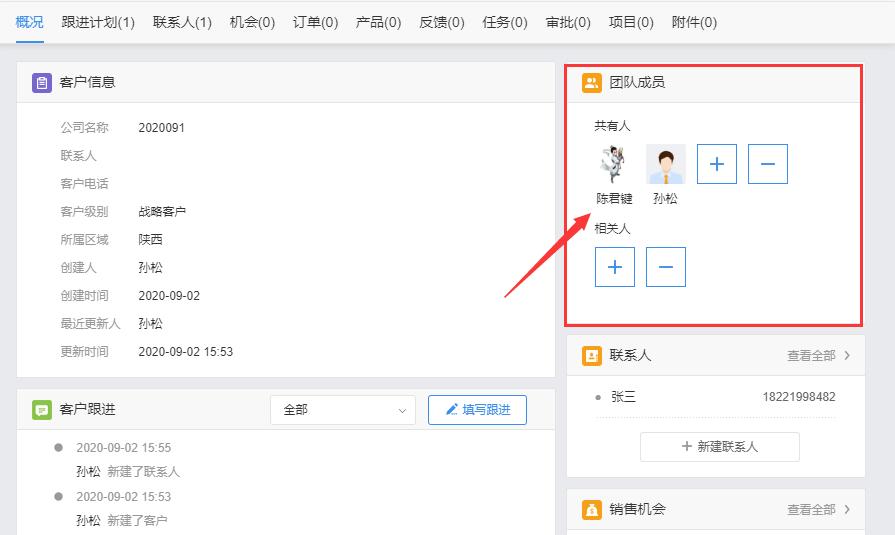Expand 联系人 list via 查看全部 chevron

click(847, 355)
